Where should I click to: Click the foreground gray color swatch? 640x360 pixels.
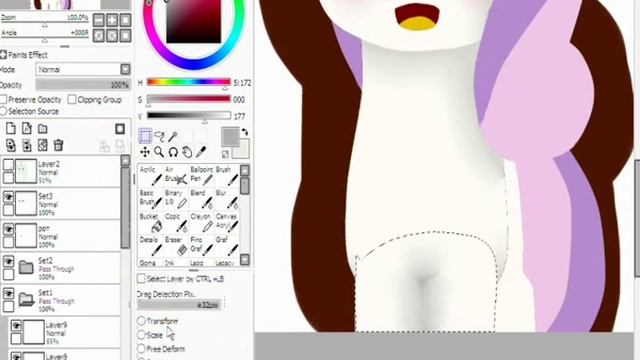pyautogui.click(x=230, y=137)
